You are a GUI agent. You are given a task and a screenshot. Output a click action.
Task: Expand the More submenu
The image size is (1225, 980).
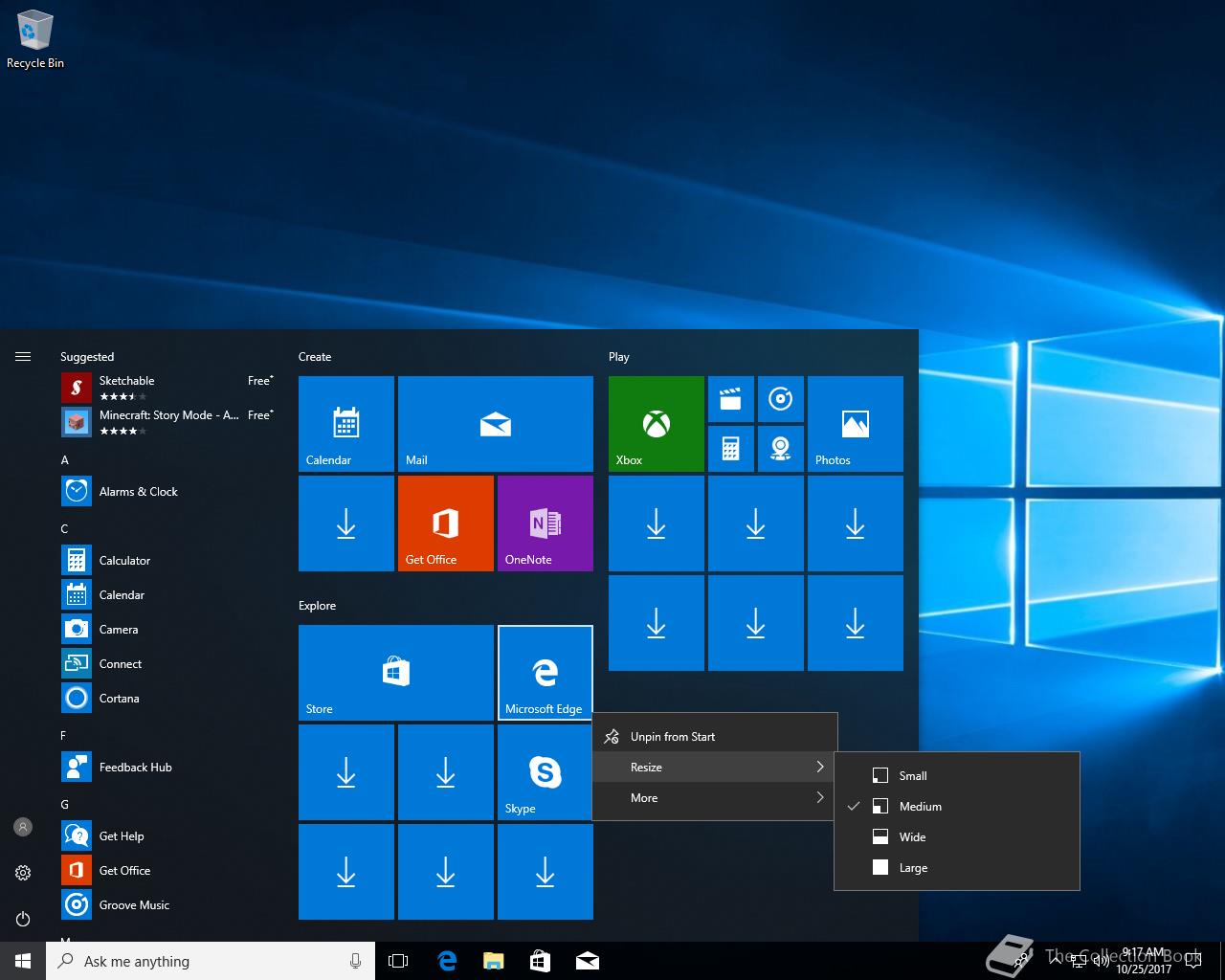[715, 798]
